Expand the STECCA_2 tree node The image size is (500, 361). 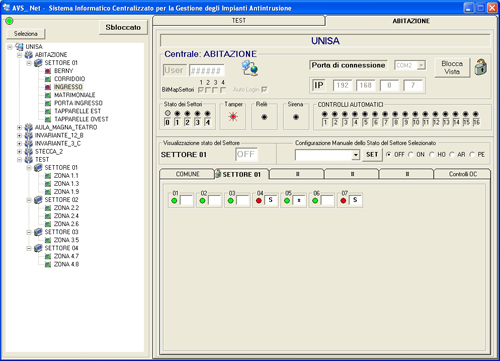pos(19,152)
